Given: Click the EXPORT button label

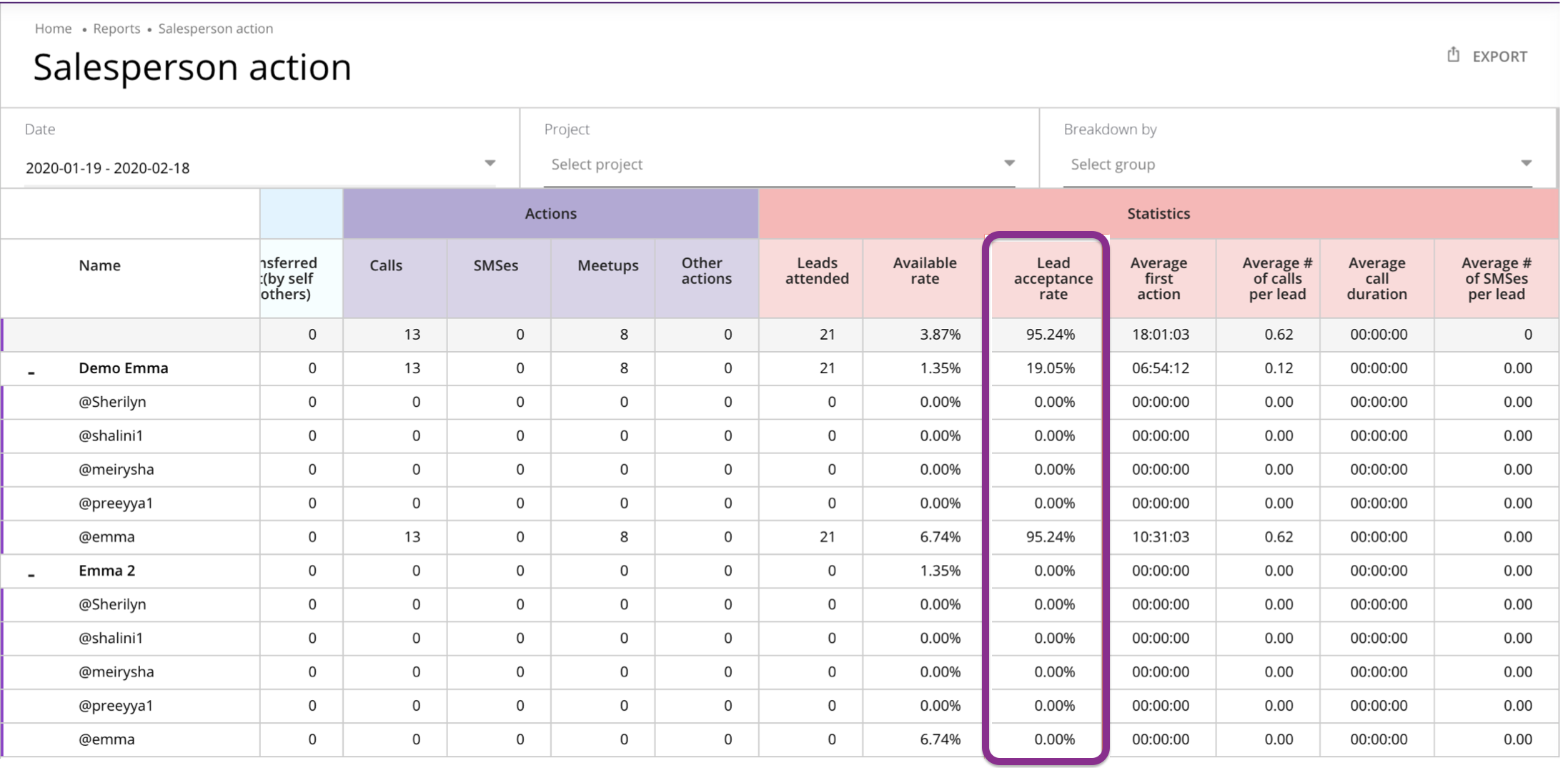Looking at the screenshot, I should point(1499,56).
